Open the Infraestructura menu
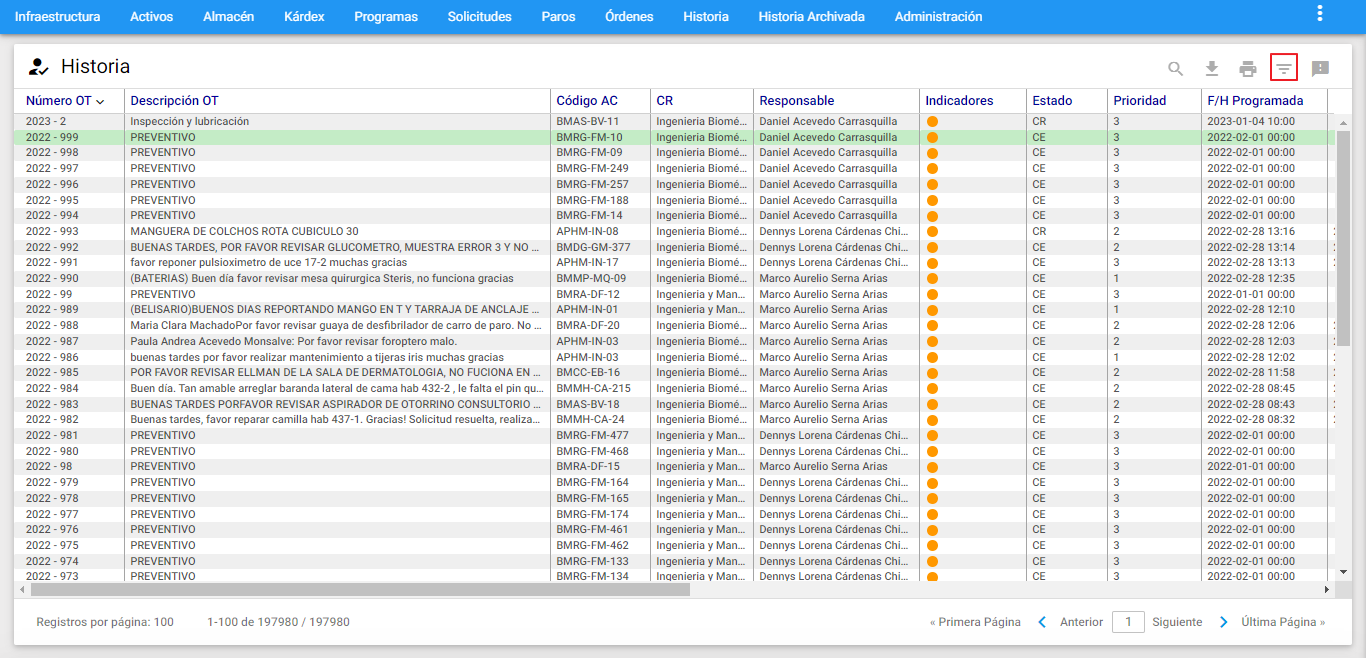The image size is (1366, 658). pyautogui.click(x=57, y=17)
